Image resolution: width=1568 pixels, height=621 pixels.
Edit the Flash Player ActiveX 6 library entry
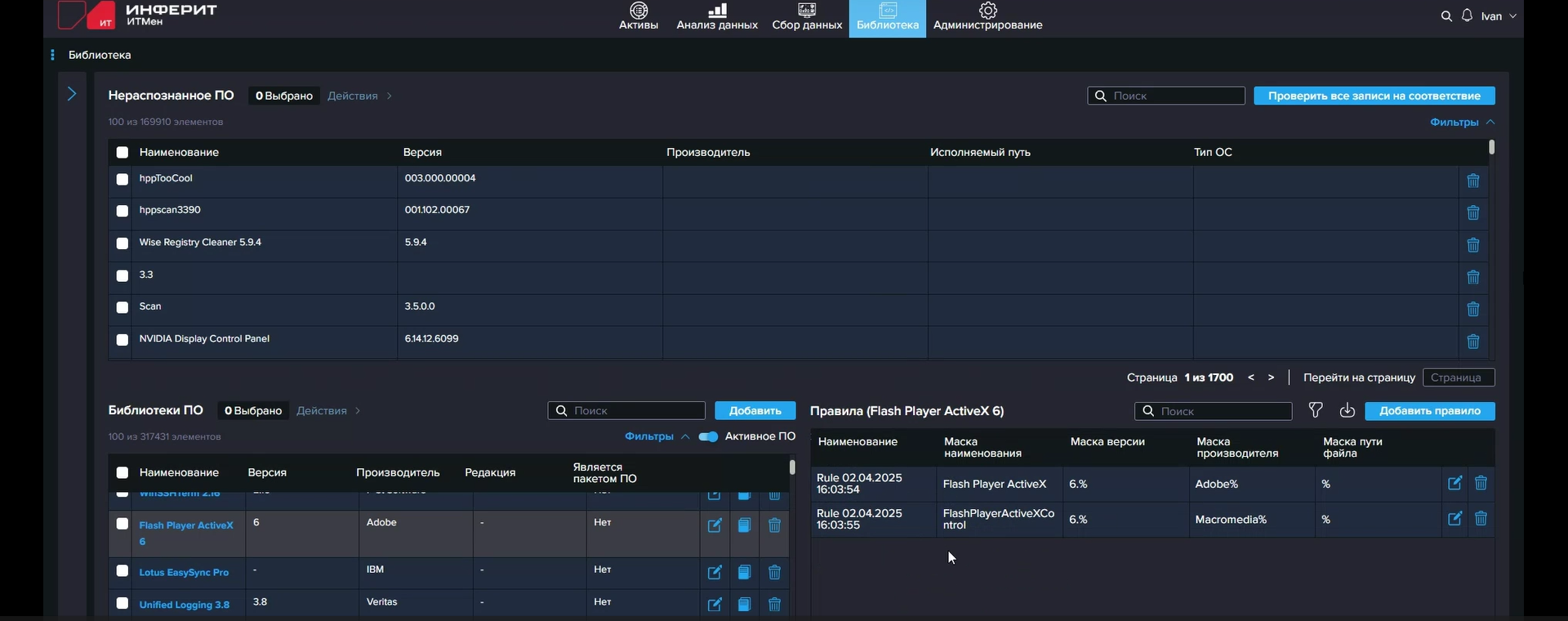click(x=714, y=525)
